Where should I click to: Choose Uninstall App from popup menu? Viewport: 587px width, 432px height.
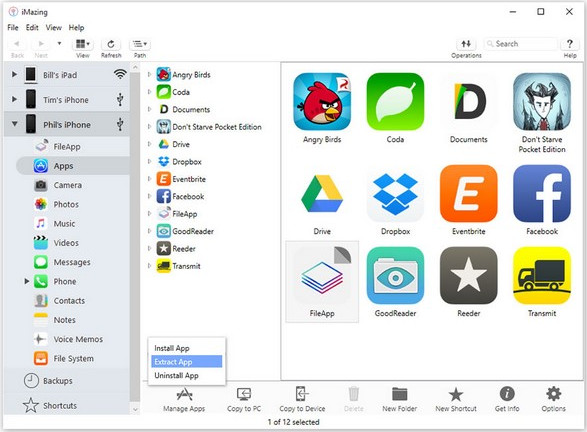pyautogui.click(x=186, y=375)
